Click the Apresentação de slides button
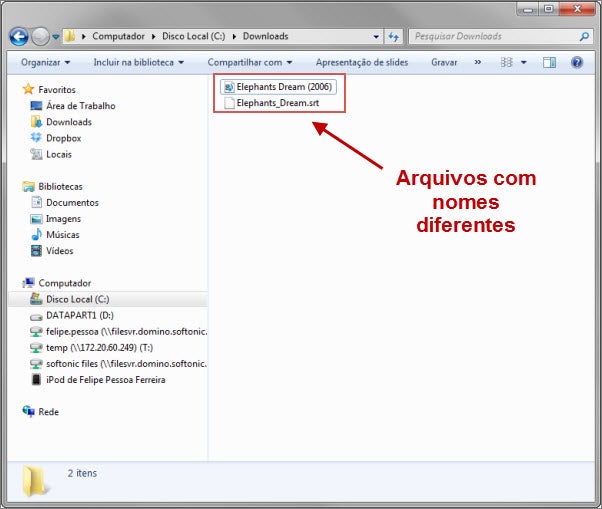 tap(362, 62)
